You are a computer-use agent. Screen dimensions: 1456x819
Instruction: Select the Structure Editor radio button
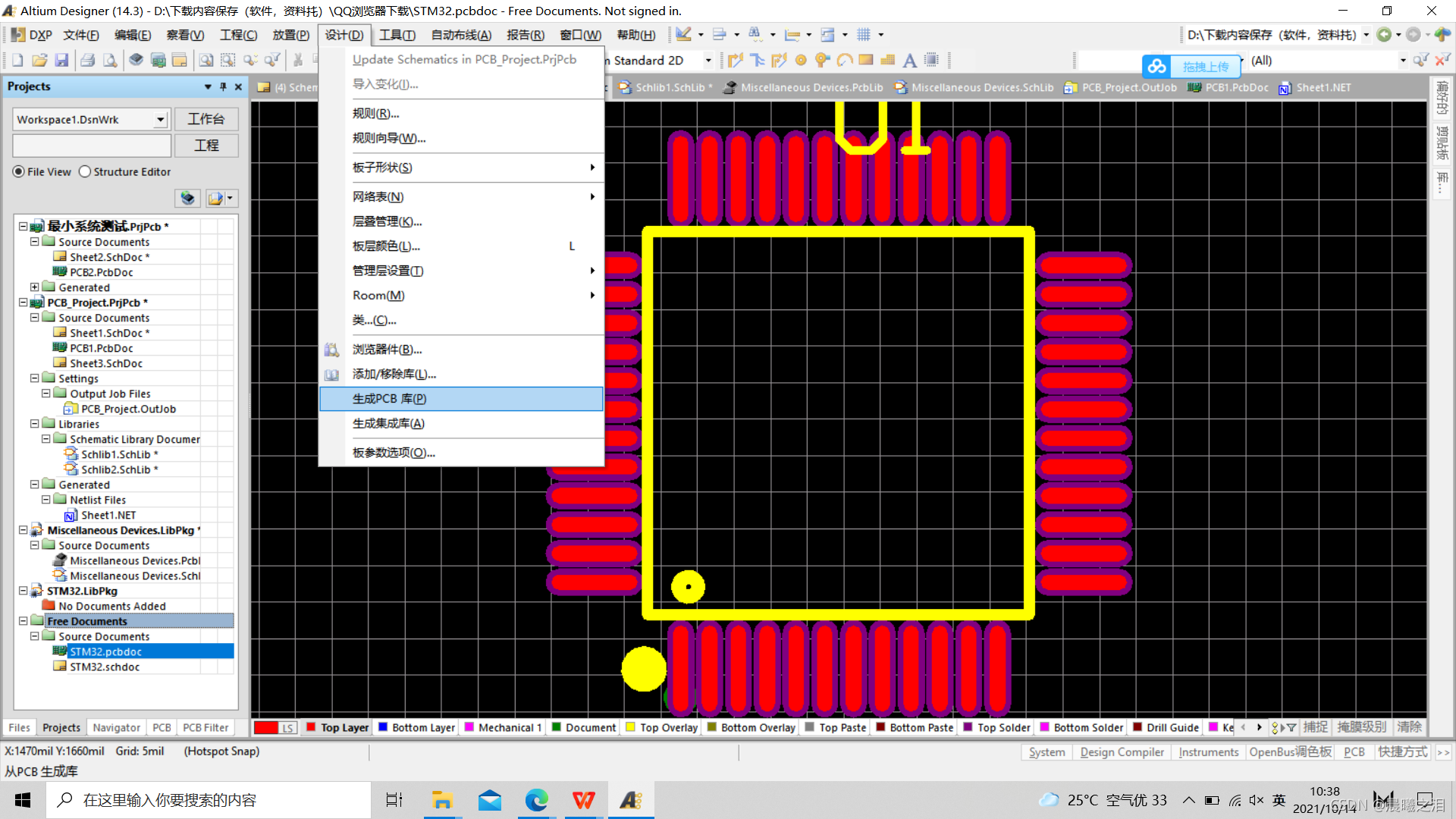coord(85,172)
